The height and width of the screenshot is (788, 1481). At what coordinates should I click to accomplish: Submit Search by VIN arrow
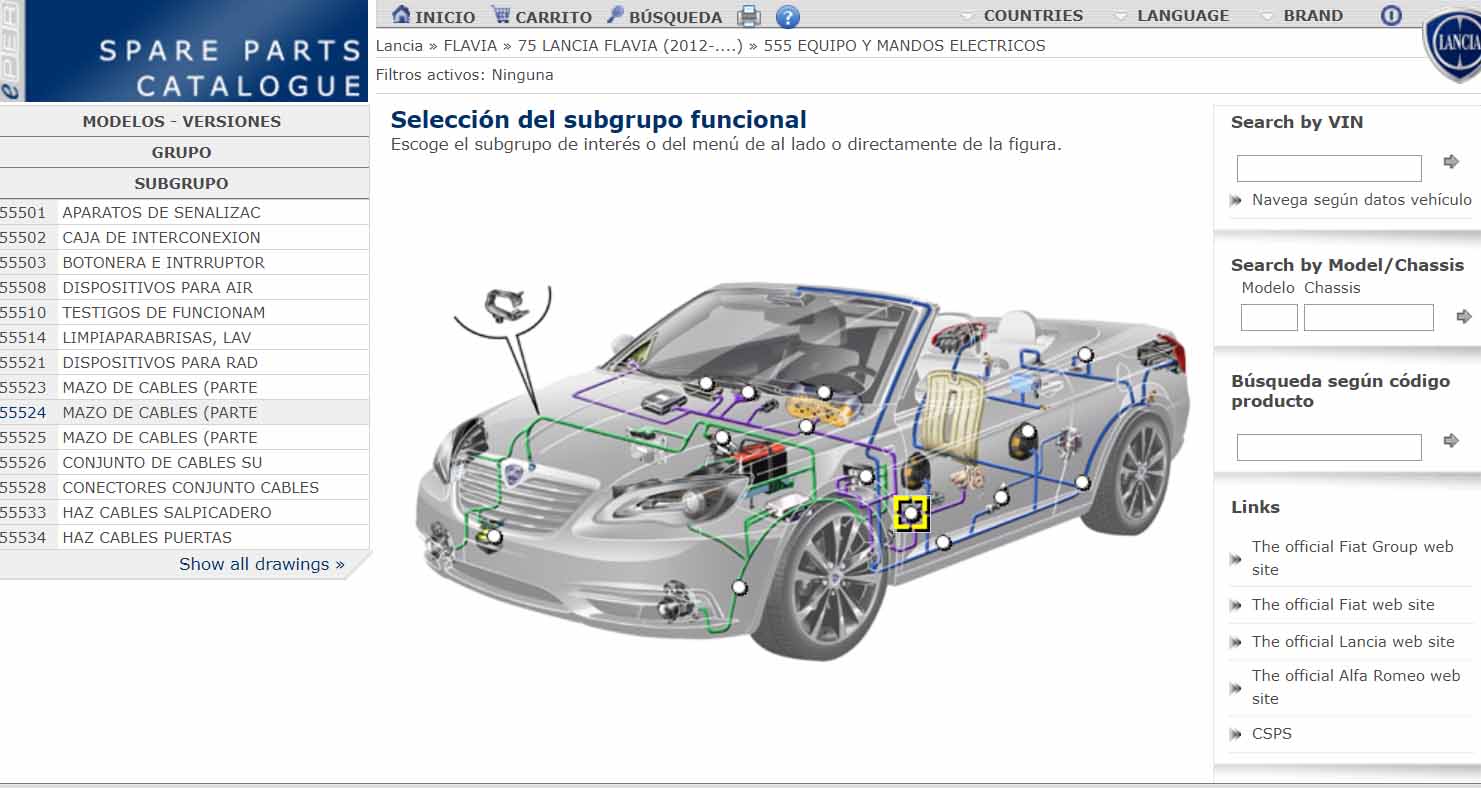tap(1451, 161)
